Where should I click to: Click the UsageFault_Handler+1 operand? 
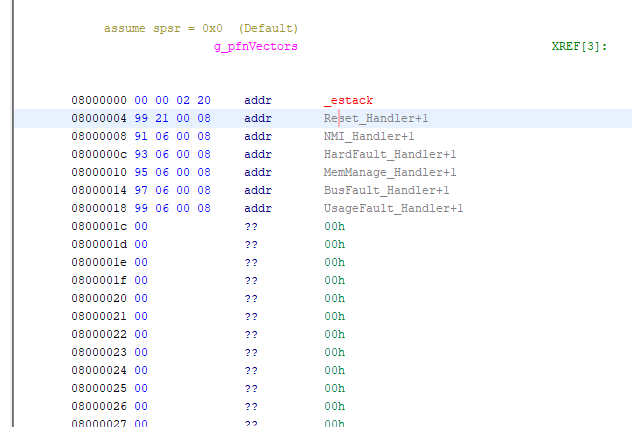tap(393, 209)
